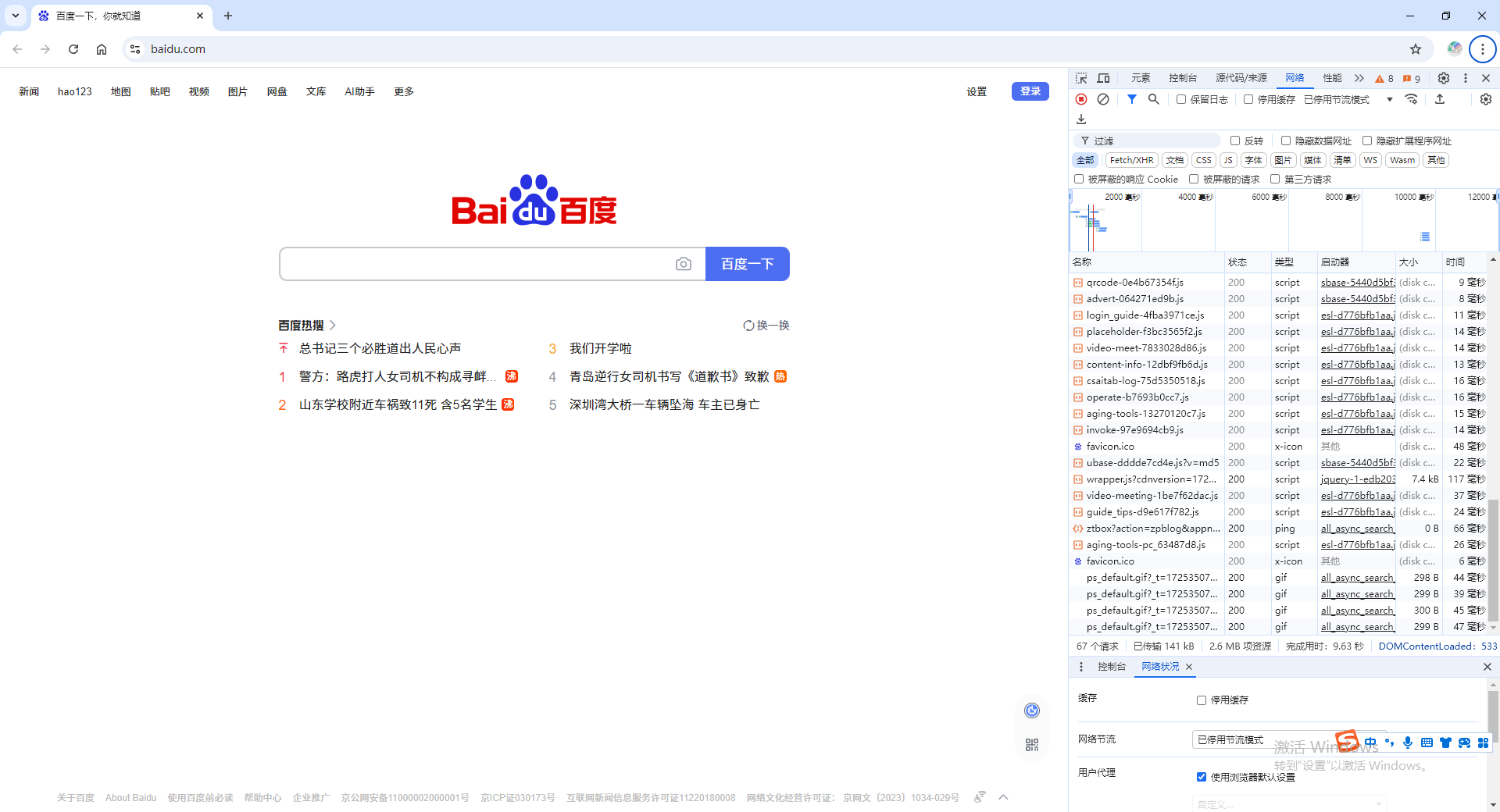Expand more DevTools tabs chevron
Image resolution: width=1500 pixels, height=812 pixels.
pyautogui.click(x=1359, y=78)
